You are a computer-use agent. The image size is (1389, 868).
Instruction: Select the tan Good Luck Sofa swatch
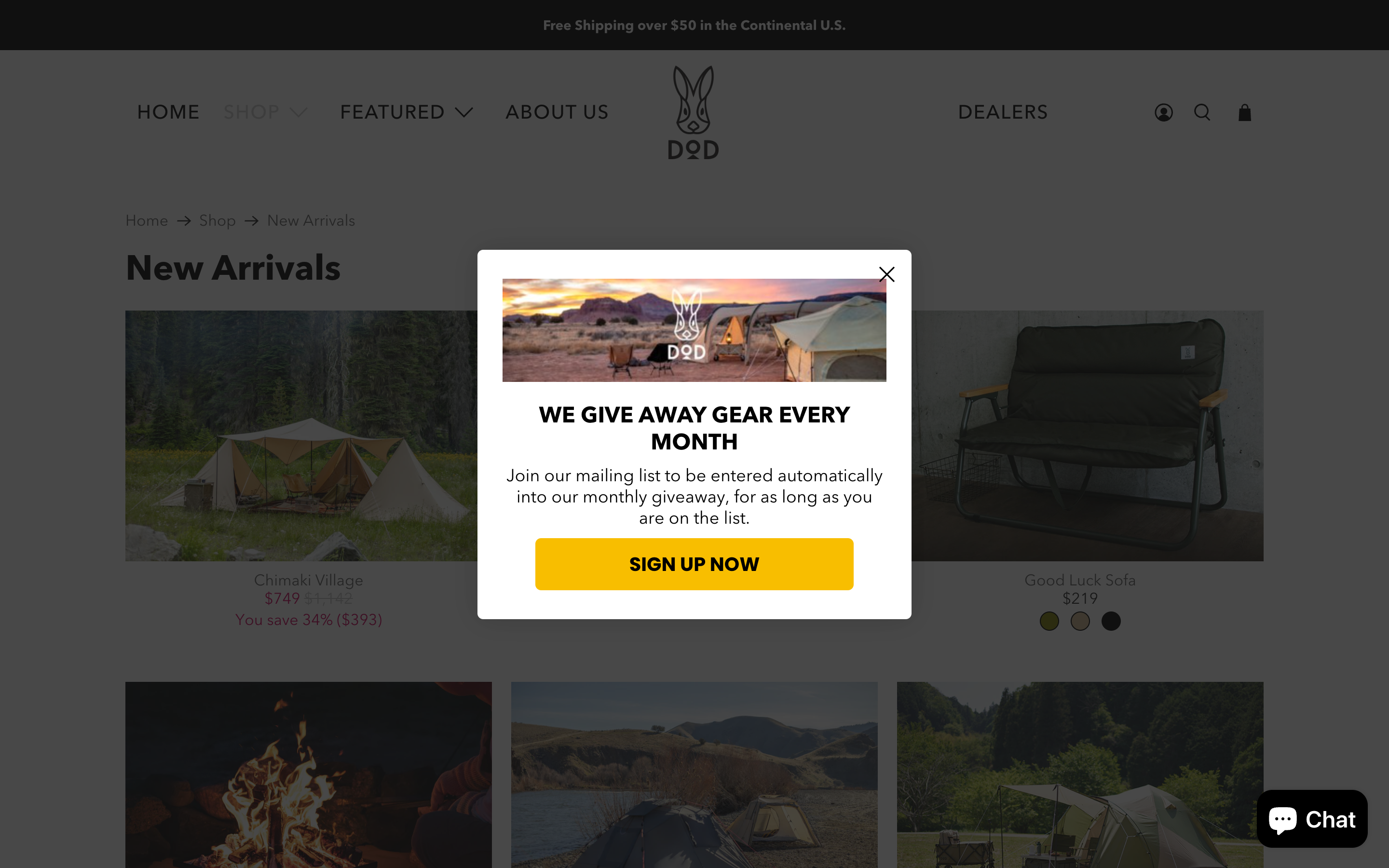[1080, 621]
